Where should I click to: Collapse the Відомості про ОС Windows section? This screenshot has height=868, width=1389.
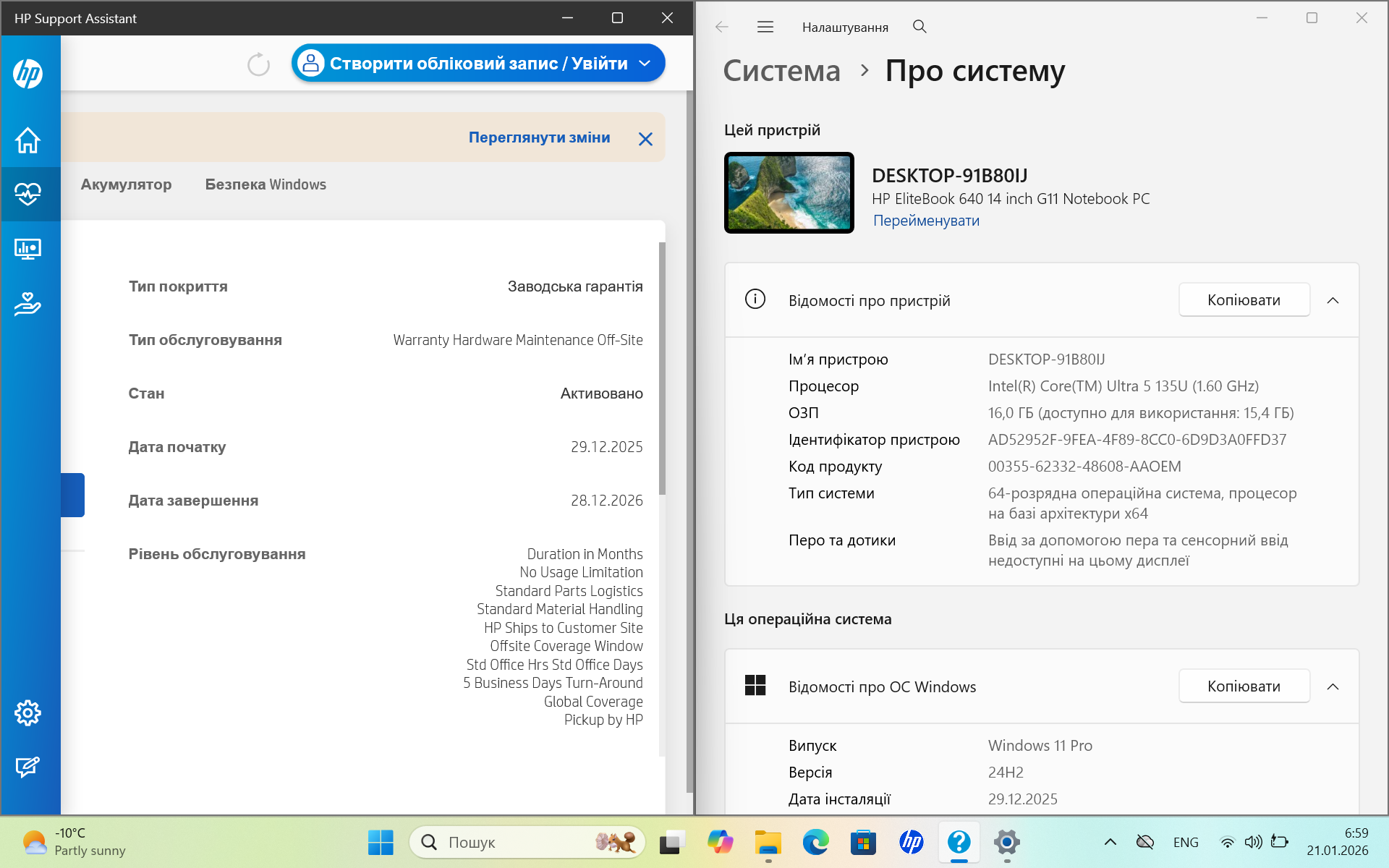1333,686
